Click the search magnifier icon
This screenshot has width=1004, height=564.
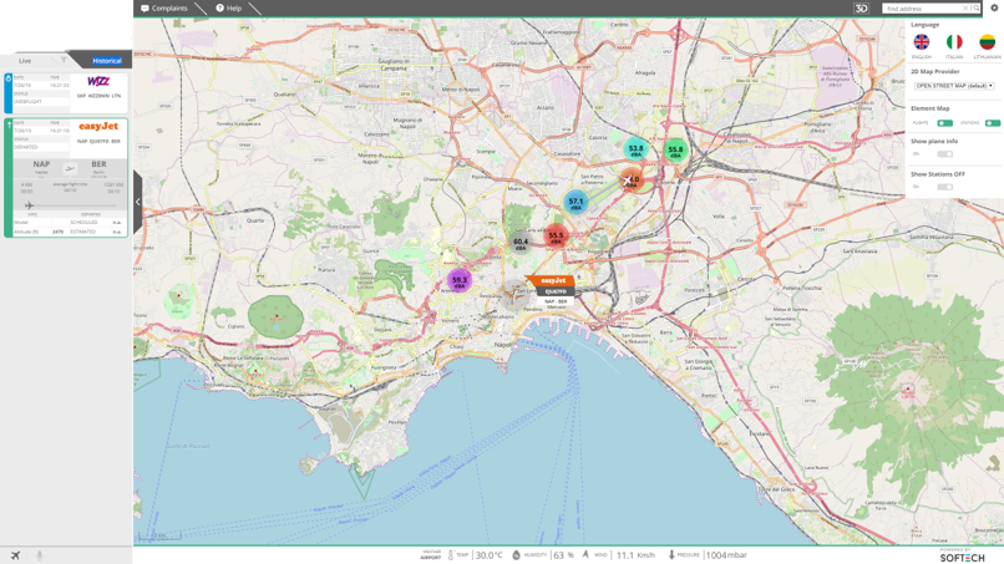(976, 8)
